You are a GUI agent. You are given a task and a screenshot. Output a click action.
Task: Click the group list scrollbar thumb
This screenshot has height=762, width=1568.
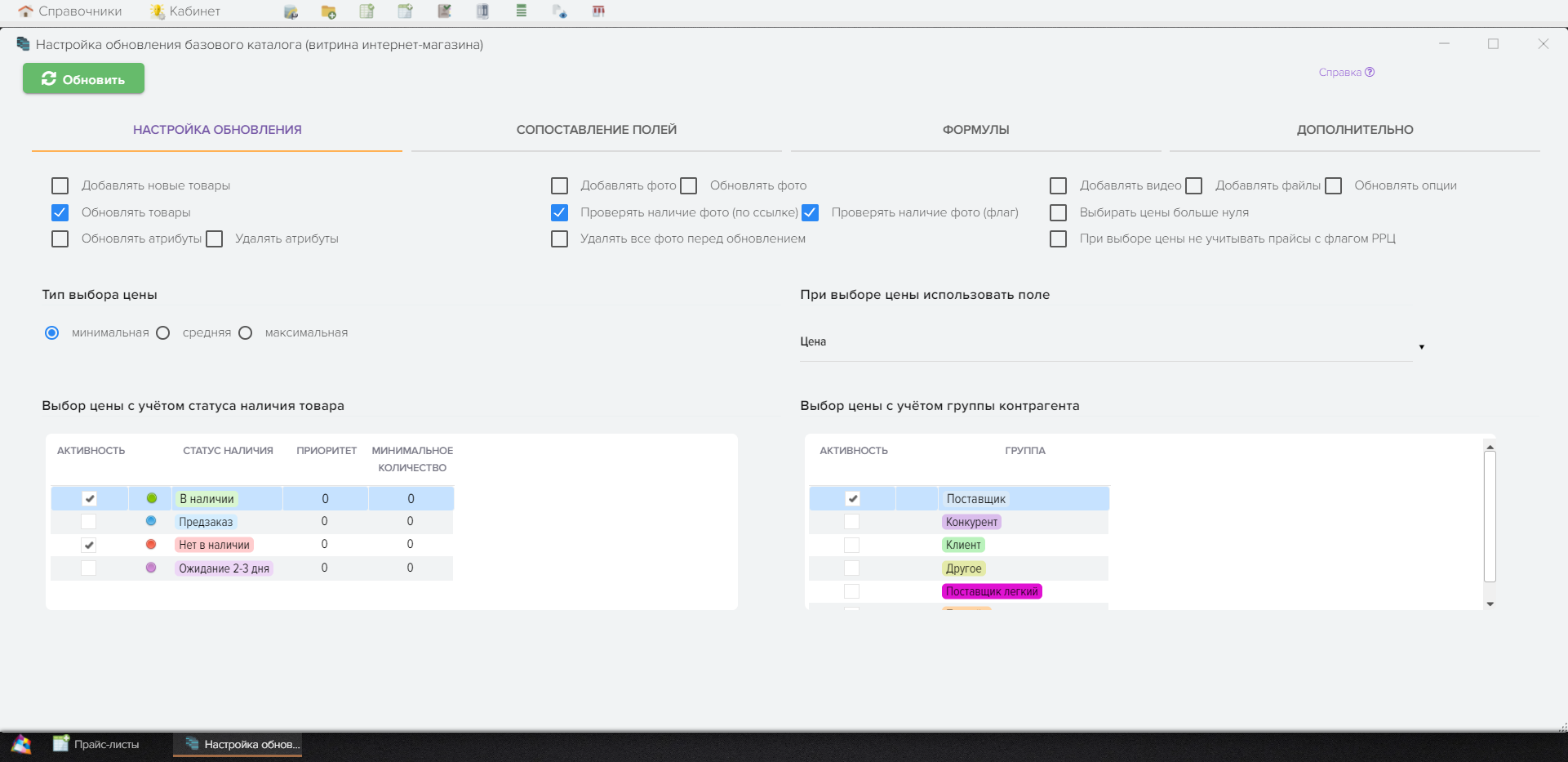point(1490,516)
